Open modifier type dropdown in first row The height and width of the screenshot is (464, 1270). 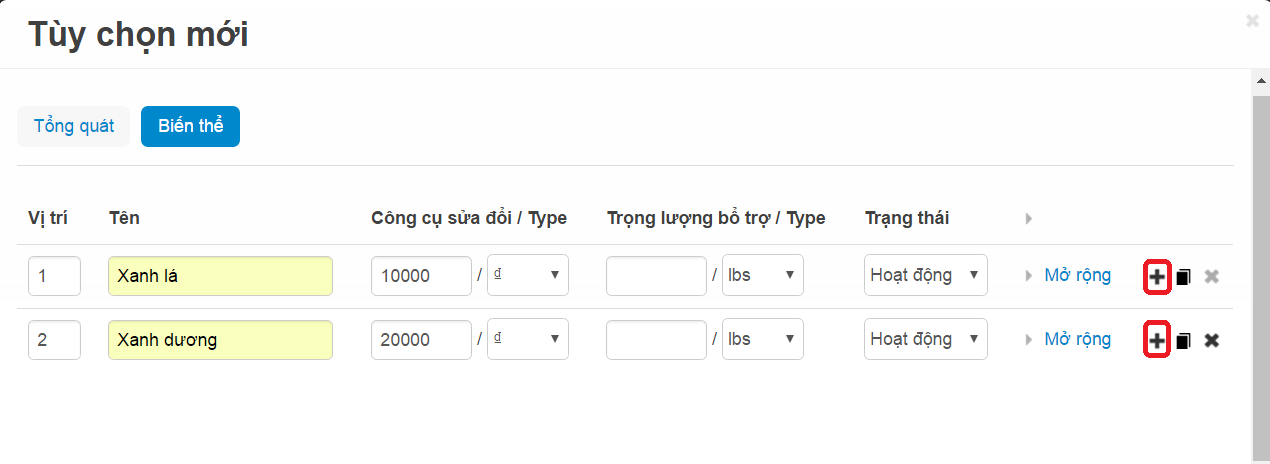click(x=528, y=275)
